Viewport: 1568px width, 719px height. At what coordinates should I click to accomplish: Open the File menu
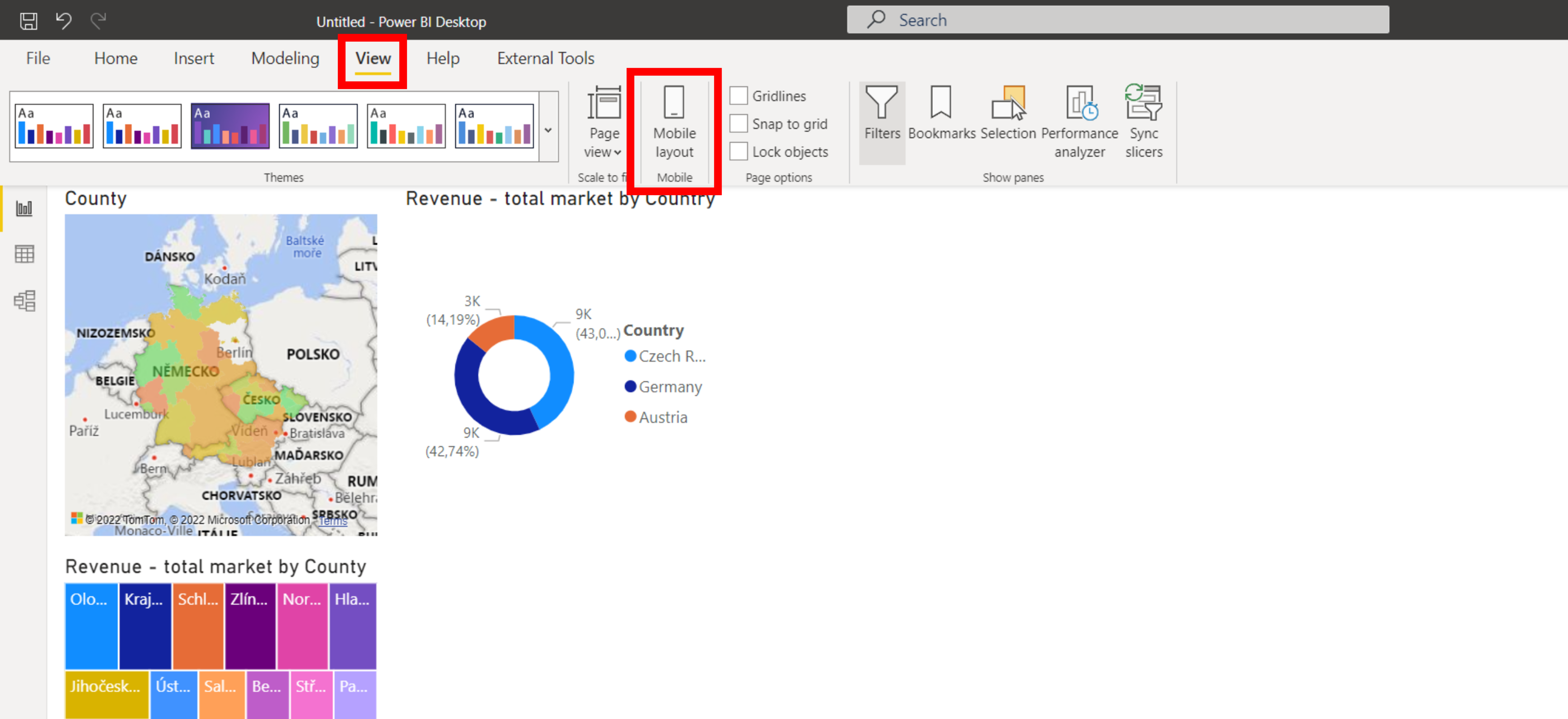[x=38, y=58]
